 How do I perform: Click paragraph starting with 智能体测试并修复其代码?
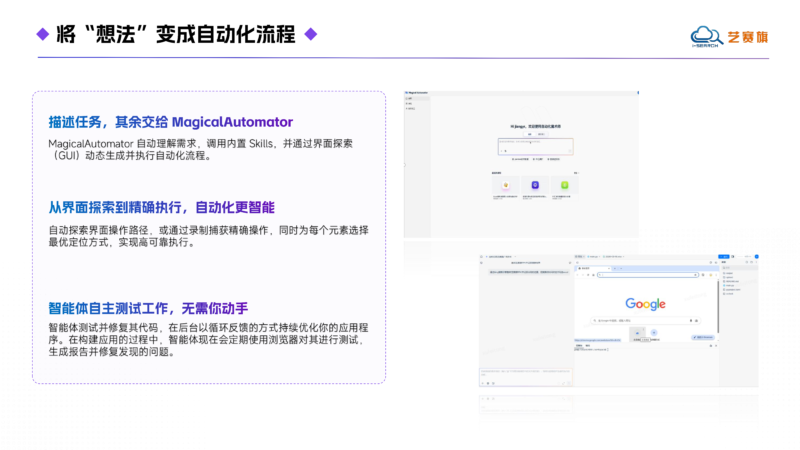click(x=208, y=339)
